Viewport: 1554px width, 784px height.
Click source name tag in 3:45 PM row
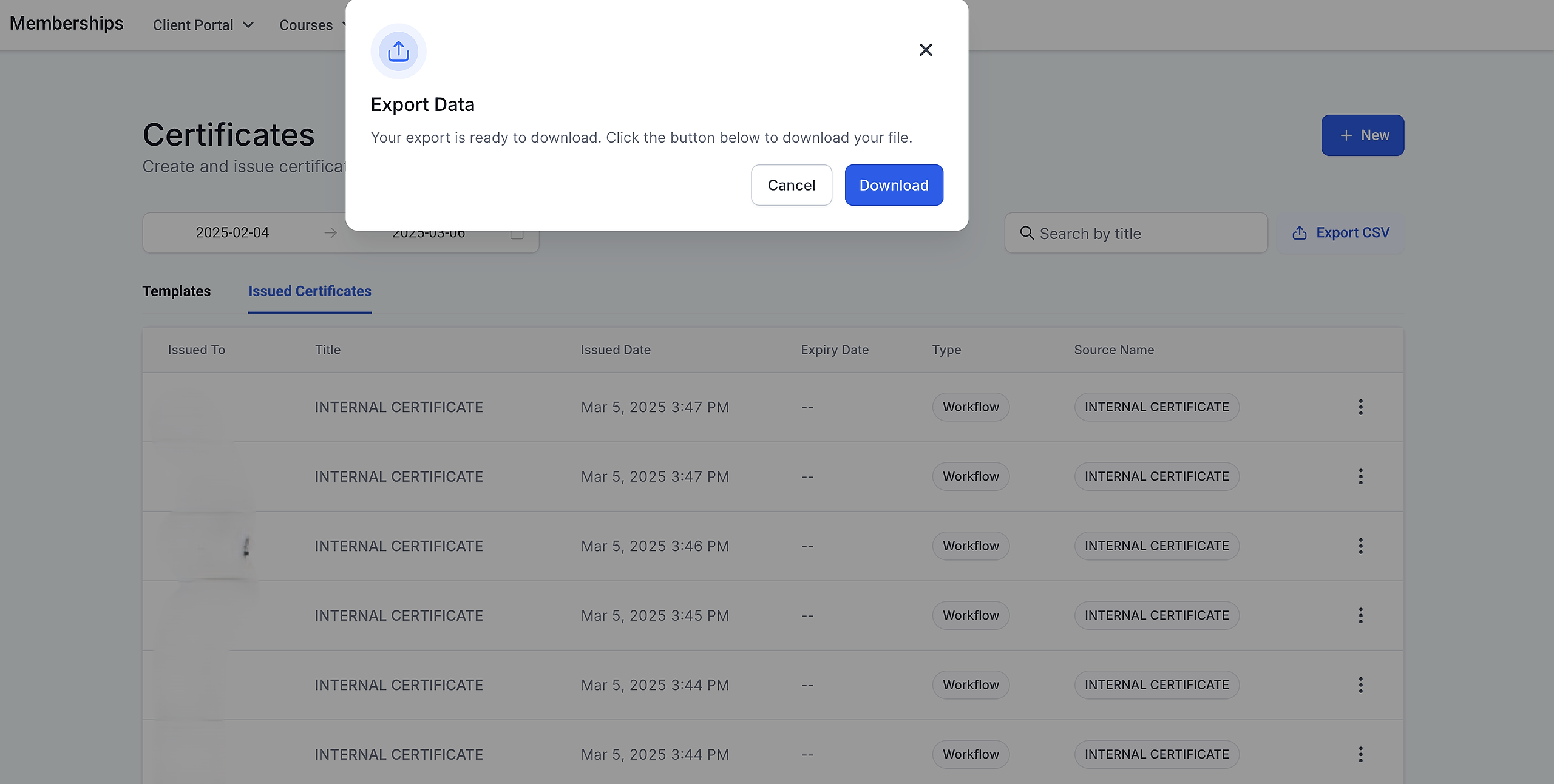[1156, 615]
